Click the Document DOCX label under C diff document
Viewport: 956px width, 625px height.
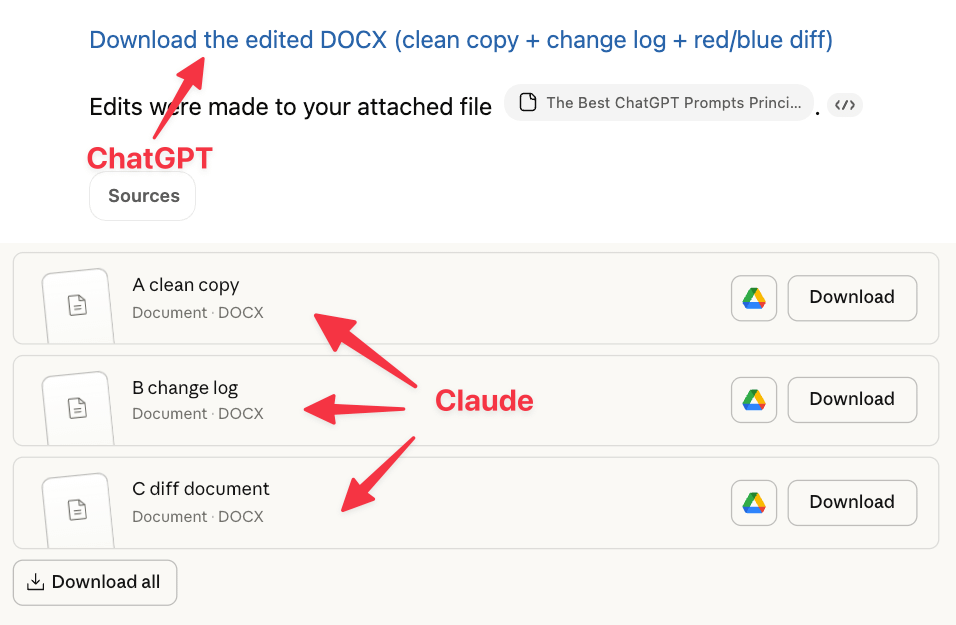coord(198,516)
